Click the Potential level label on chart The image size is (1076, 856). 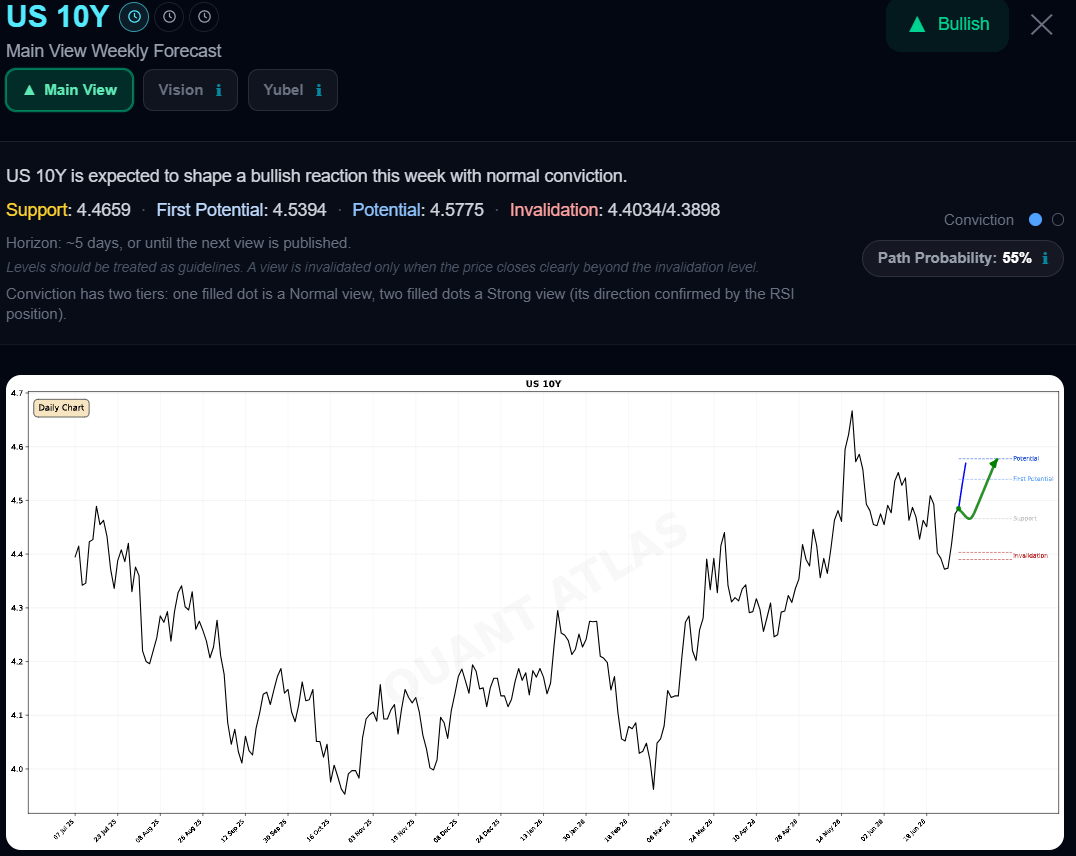[1026, 458]
